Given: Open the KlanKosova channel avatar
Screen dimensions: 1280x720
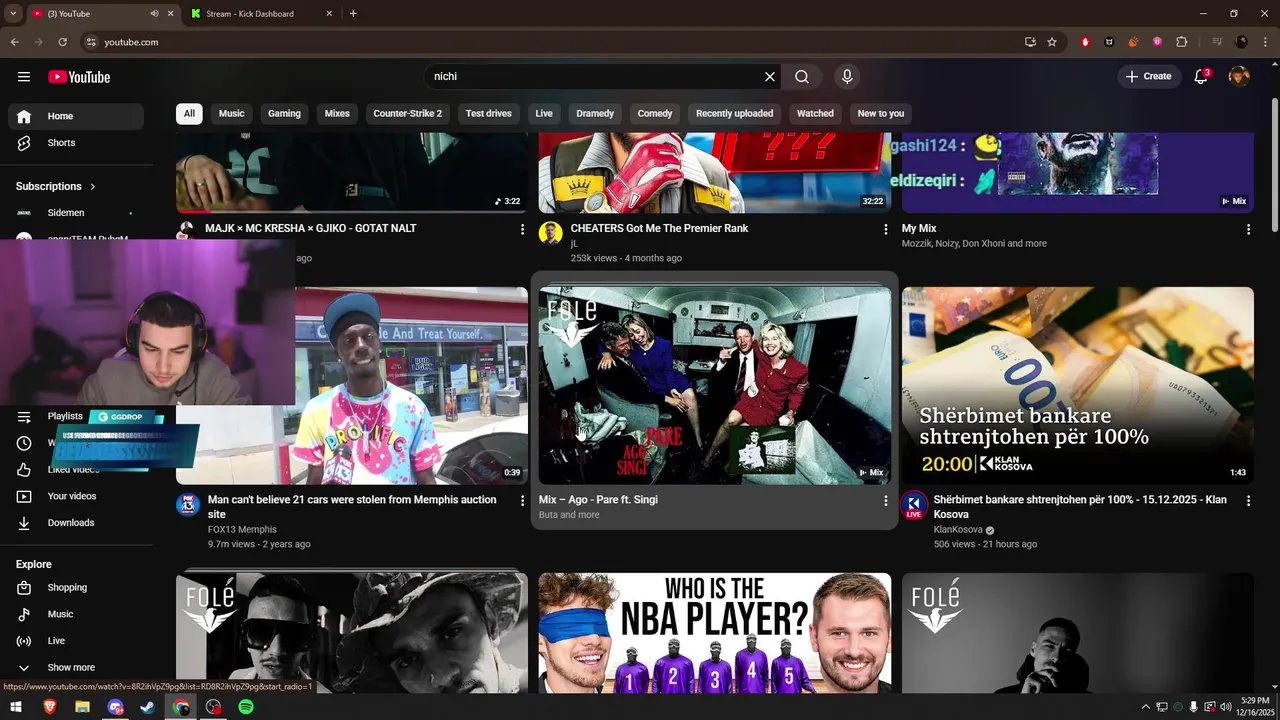Looking at the screenshot, I should 914,505.
